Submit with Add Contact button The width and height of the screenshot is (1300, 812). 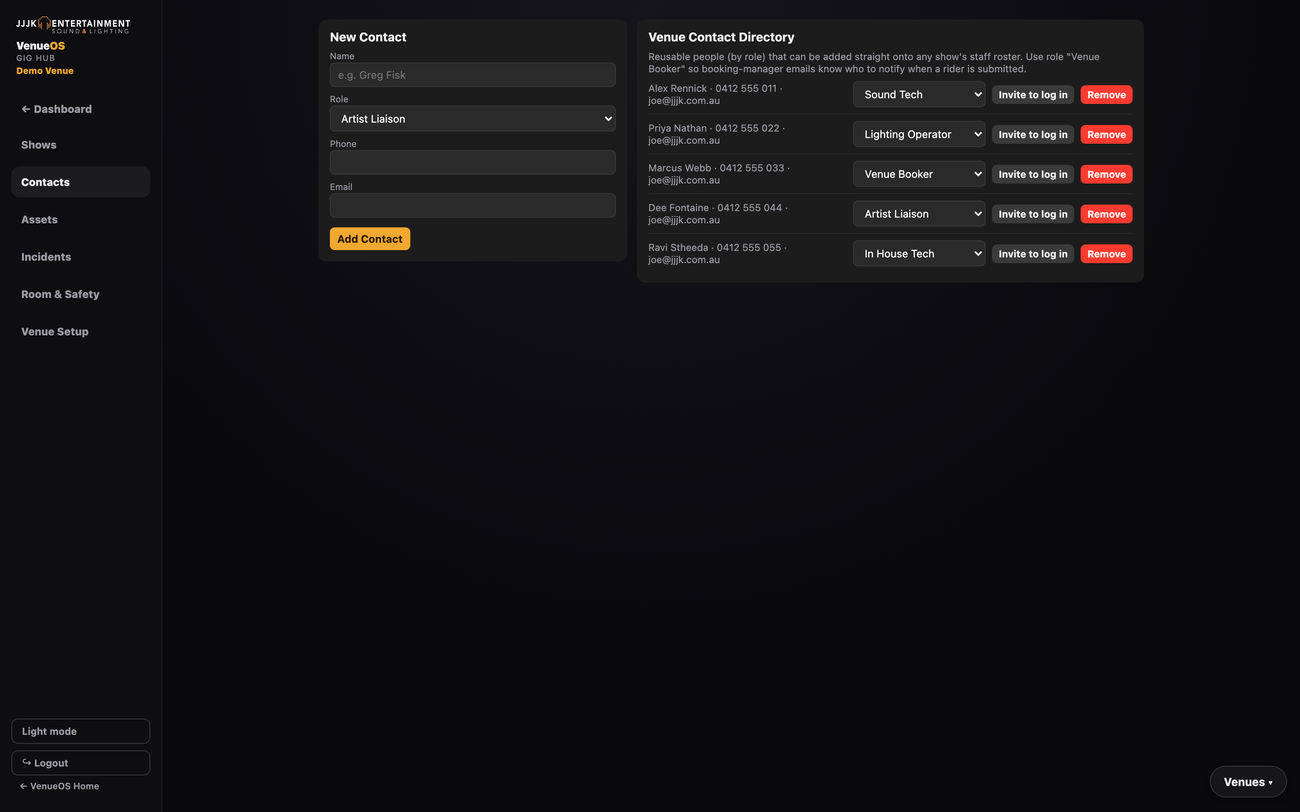[370, 239]
